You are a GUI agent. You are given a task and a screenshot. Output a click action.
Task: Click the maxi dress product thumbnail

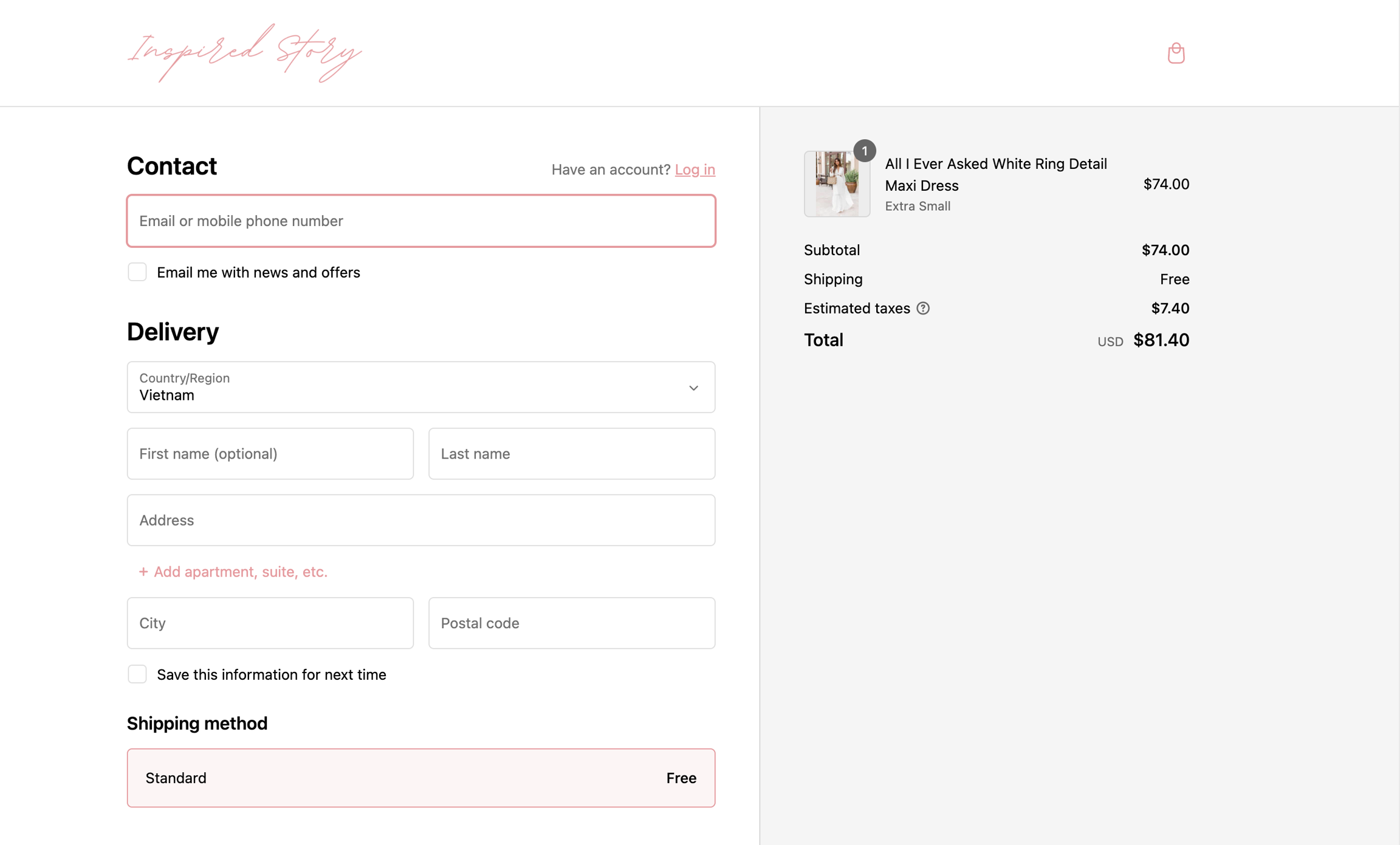pyautogui.click(x=837, y=184)
